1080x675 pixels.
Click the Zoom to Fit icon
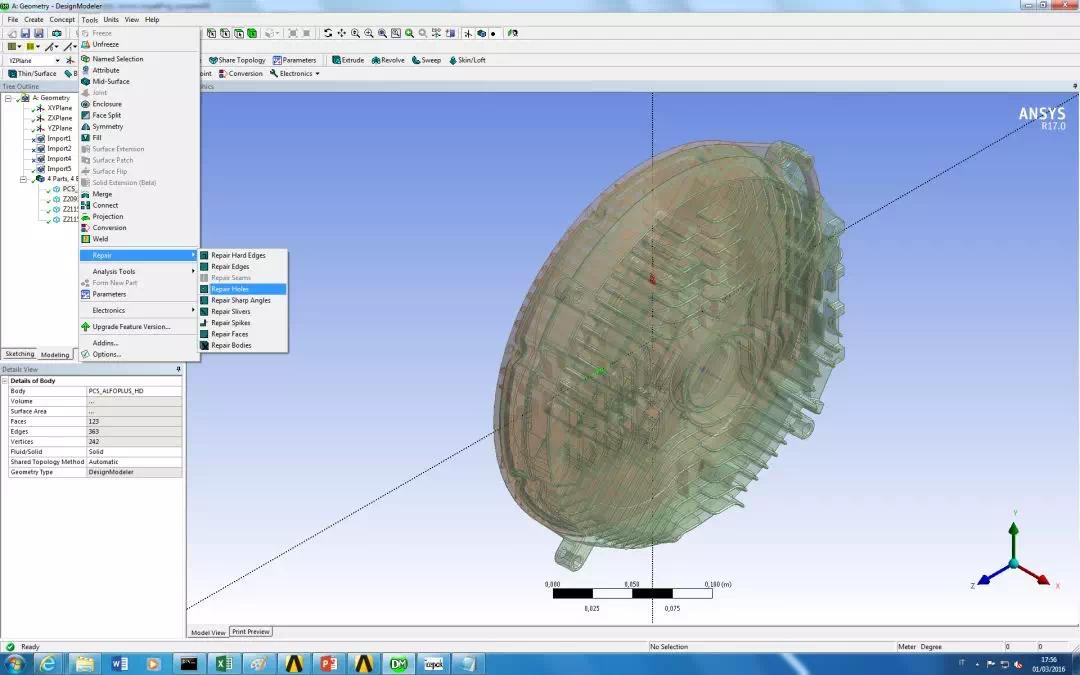[382, 33]
